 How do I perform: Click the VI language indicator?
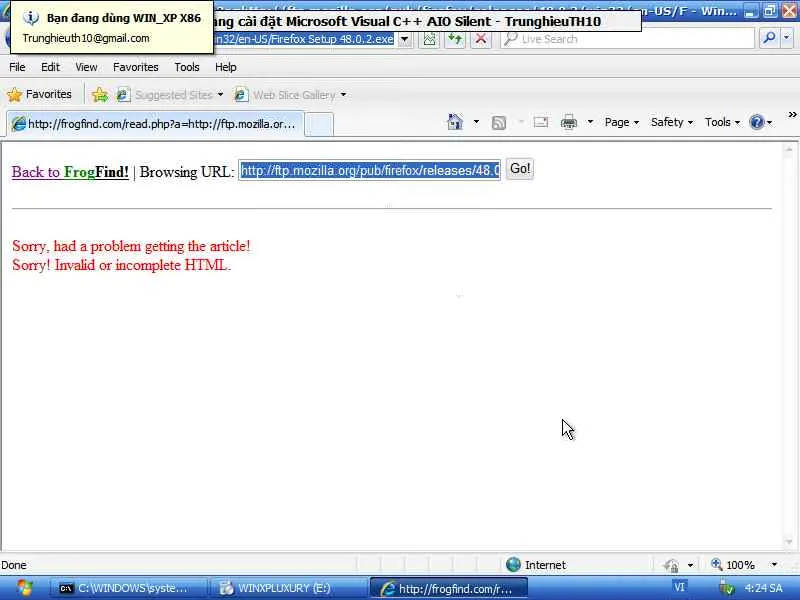point(679,587)
